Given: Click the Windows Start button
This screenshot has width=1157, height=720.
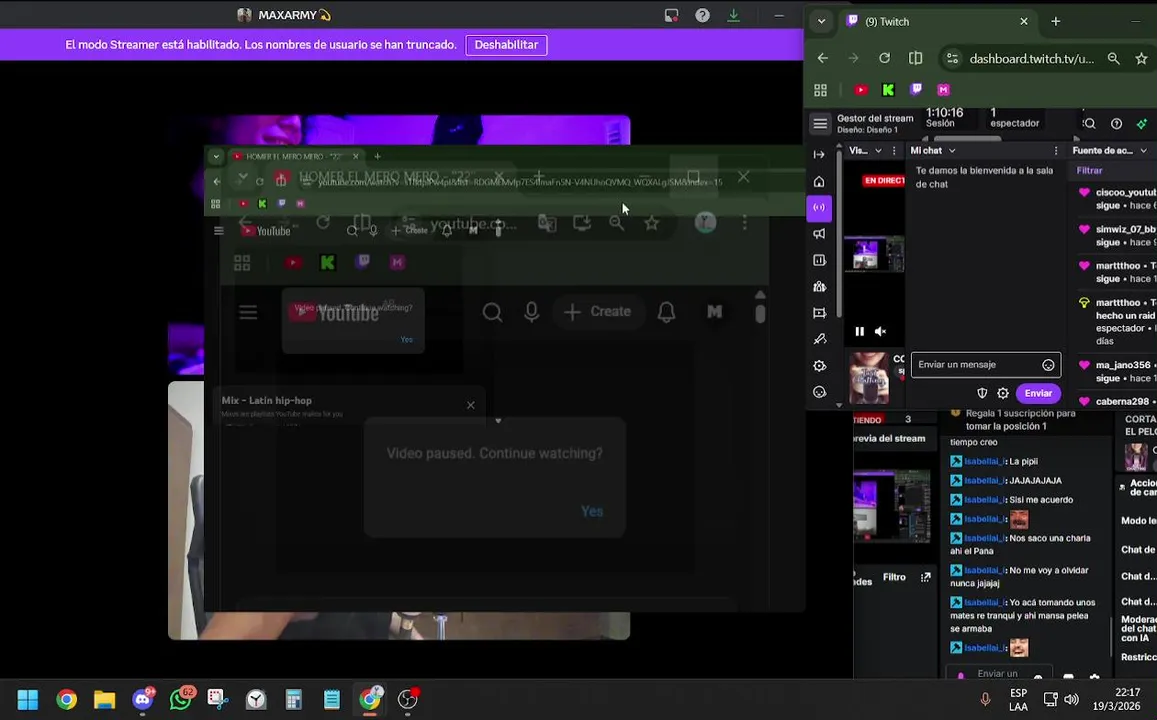Looking at the screenshot, I should point(28,699).
